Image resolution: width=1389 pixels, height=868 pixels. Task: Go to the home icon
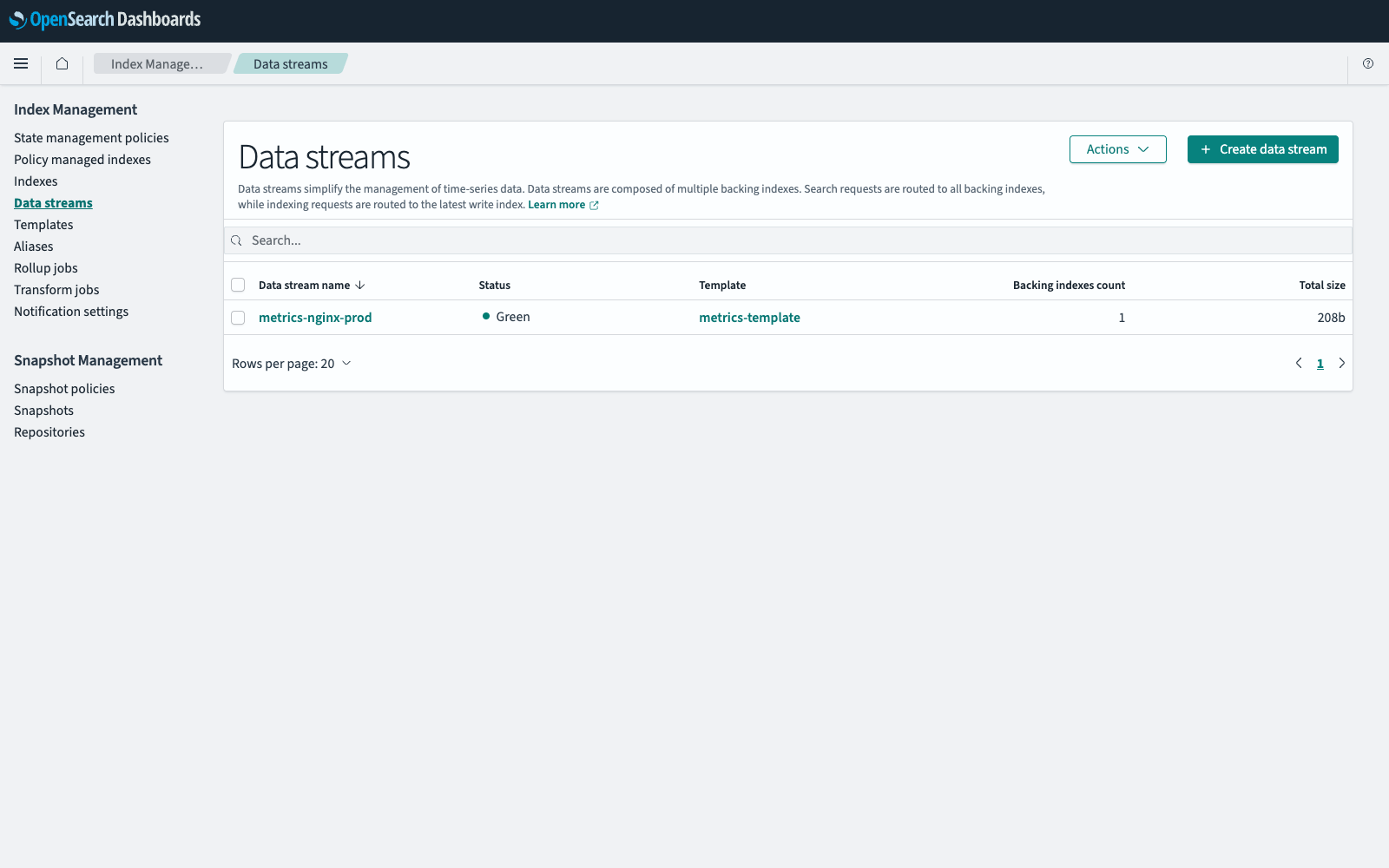click(x=62, y=63)
